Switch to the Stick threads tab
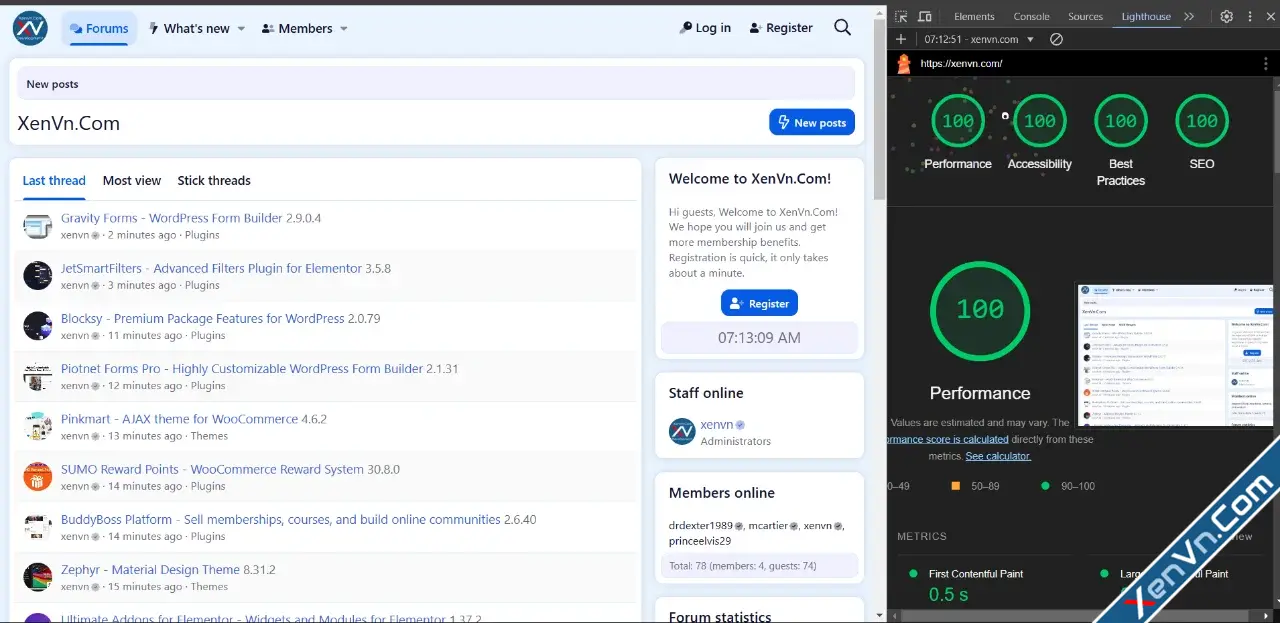1280x623 pixels. 214,181
